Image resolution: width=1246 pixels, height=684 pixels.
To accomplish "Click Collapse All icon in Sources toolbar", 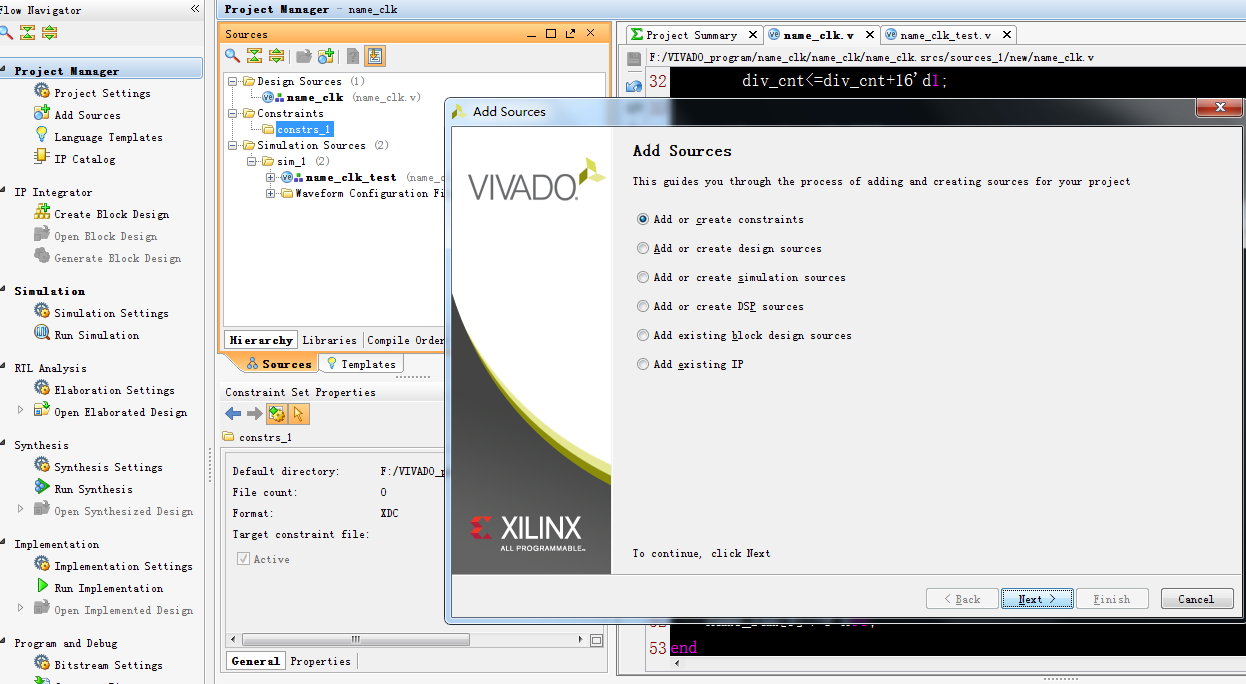I will pyautogui.click(x=254, y=56).
